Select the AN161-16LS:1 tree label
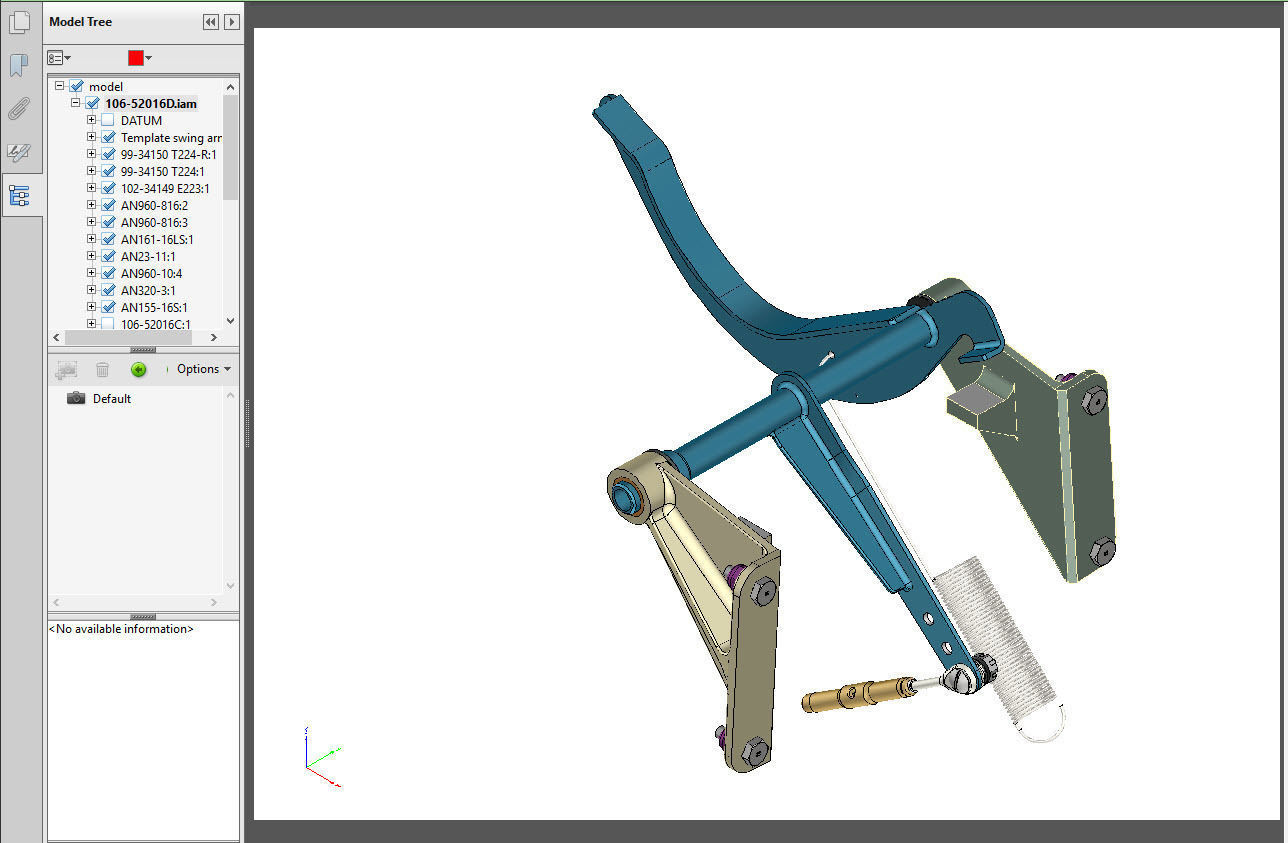The width and height of the screenshot is (1288, 843). 157,239
